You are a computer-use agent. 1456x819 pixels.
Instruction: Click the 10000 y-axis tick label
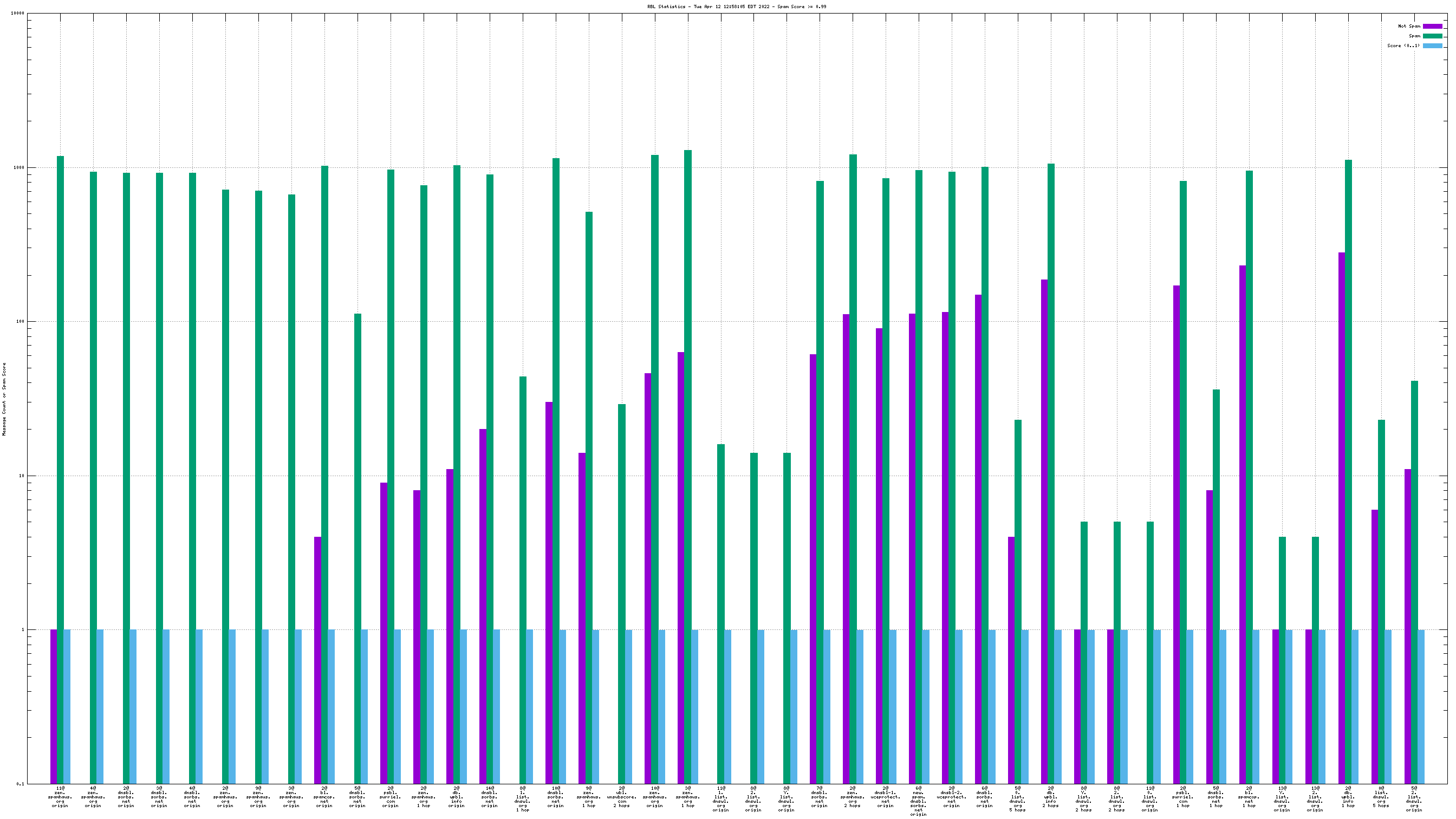pyautogui.click(x=17, y=14)
